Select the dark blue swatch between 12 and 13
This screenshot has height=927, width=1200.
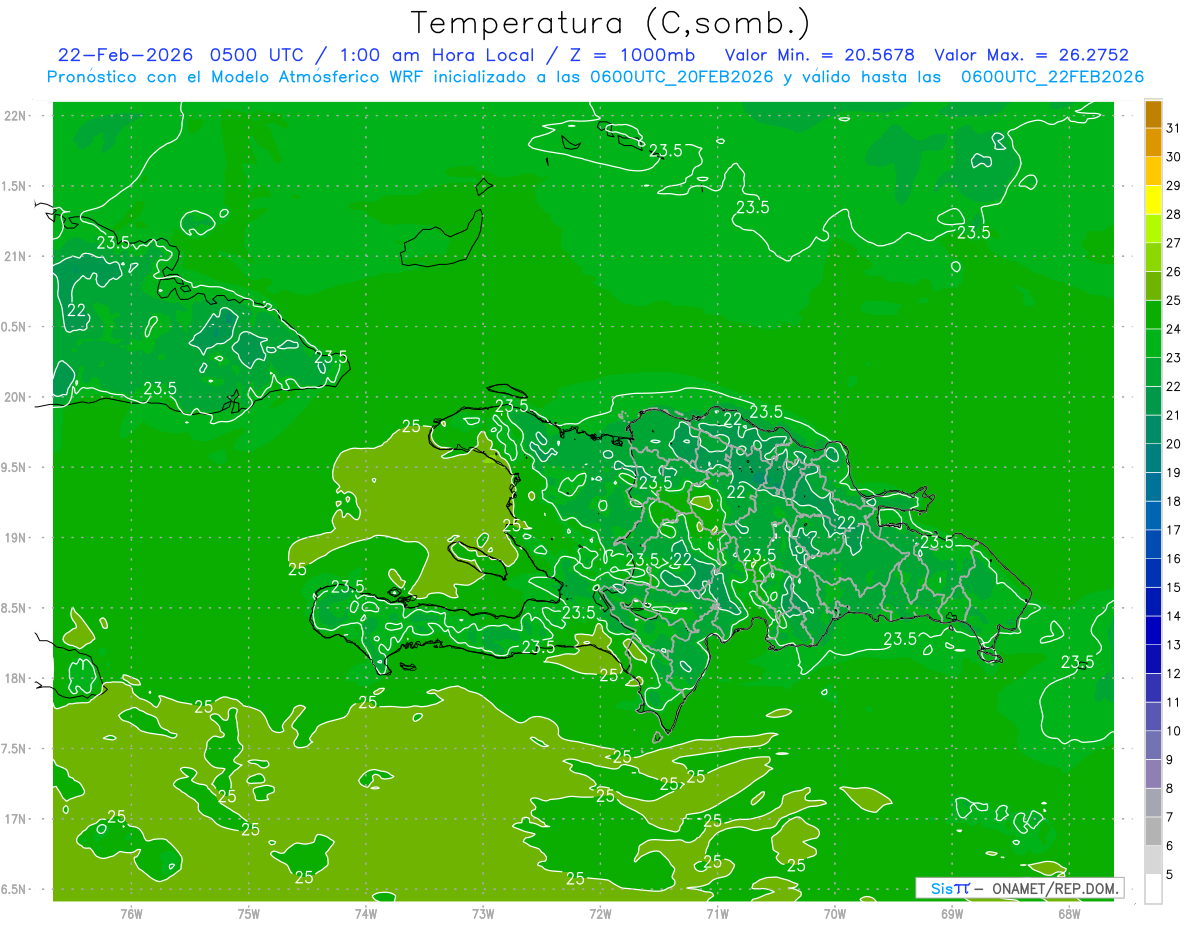coord(1153,659)
